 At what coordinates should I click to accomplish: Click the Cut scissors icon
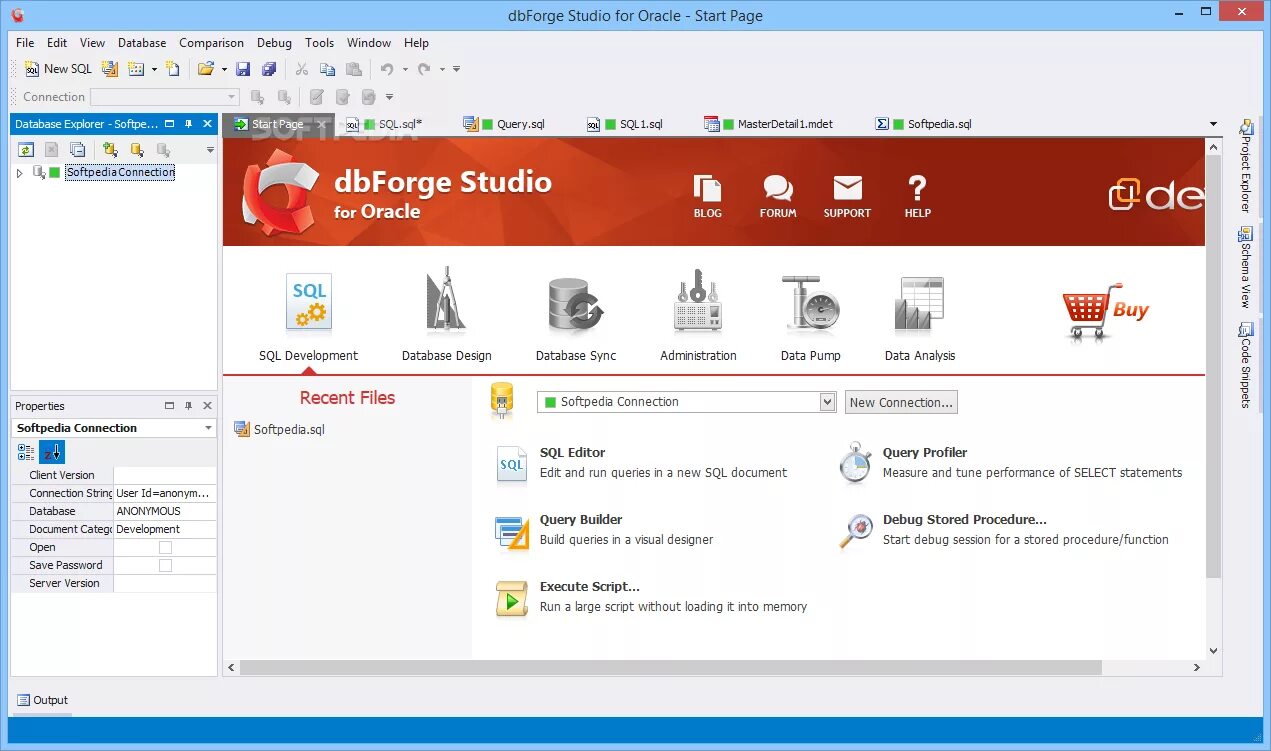[301, 69]
